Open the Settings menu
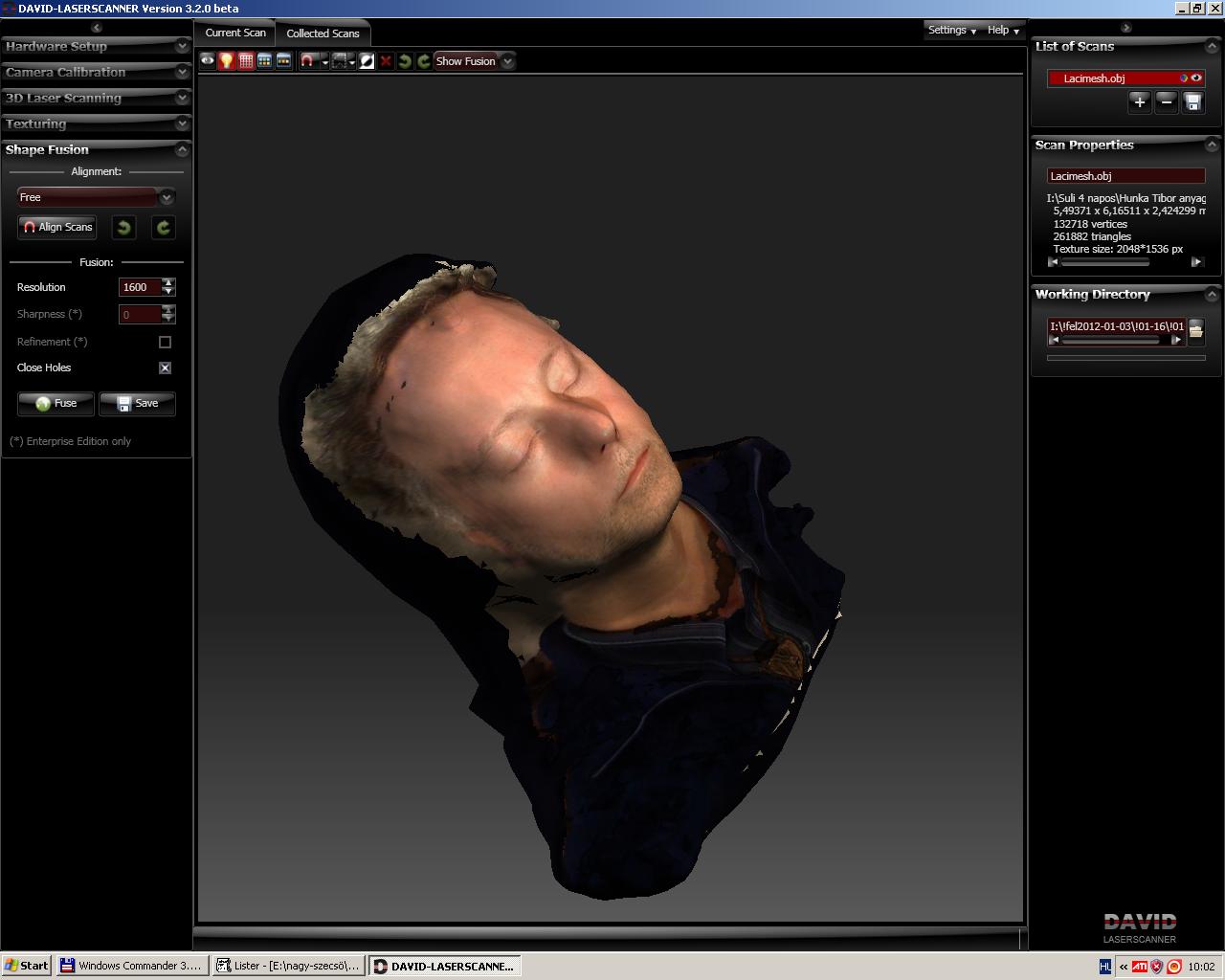The image size is (1225, 980). [x=951, y=31]
